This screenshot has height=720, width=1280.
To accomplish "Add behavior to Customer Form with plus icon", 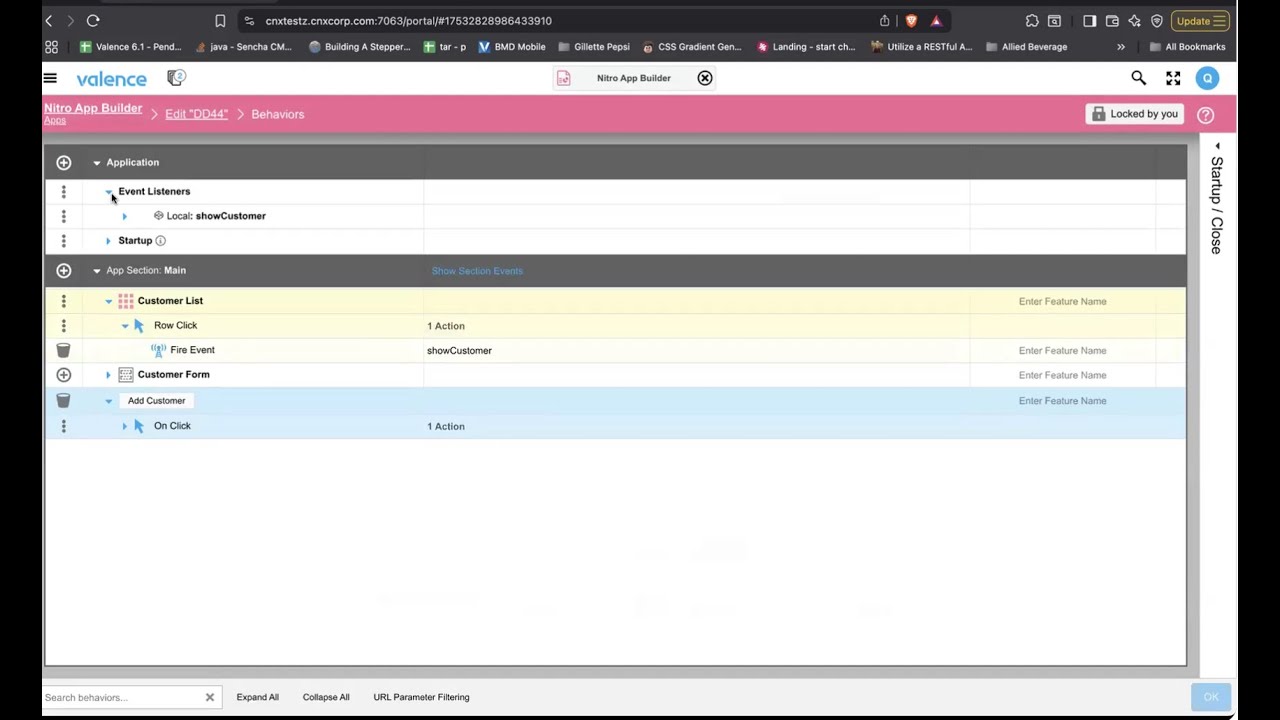I will point(64,375).
